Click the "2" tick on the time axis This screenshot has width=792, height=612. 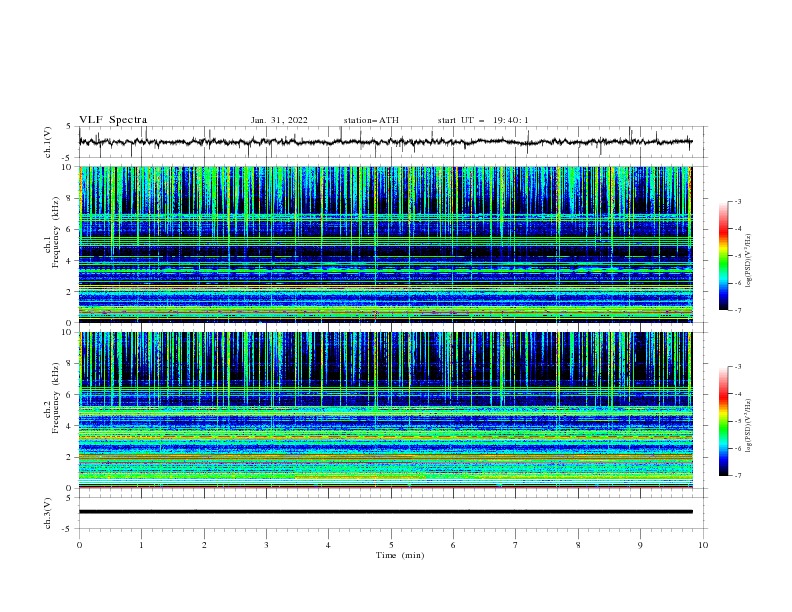[204, 545]
